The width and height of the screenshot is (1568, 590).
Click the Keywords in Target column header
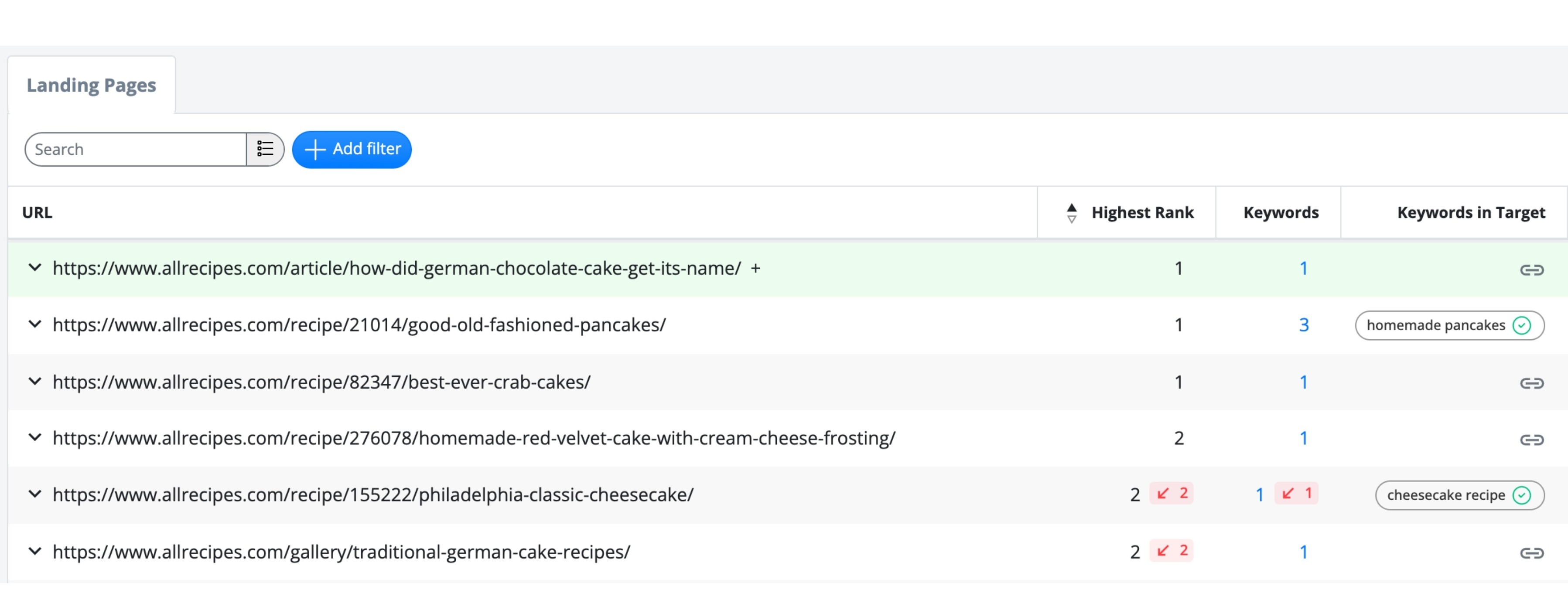click(1471, 213)
